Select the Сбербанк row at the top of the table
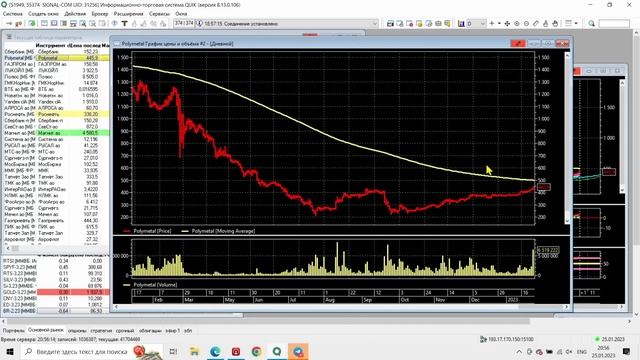The height and width of the screenshot is (360, 640). coord(56,52)
